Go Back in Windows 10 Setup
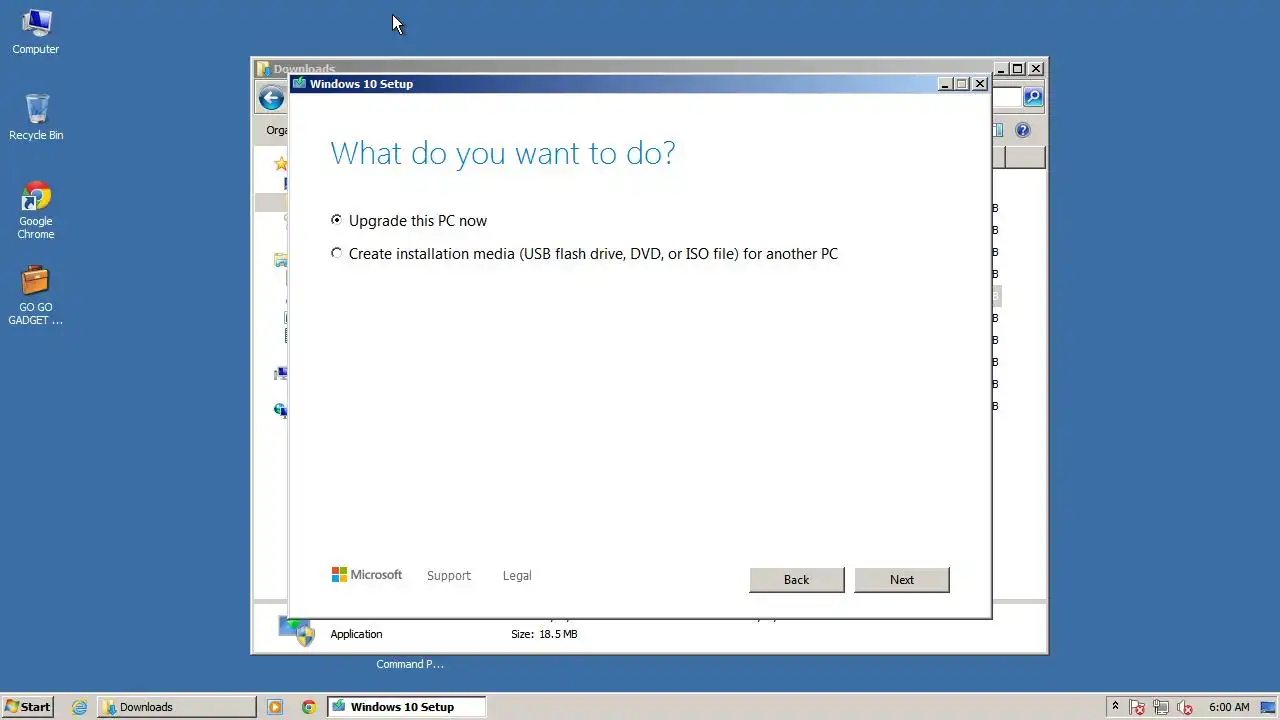This screenshot has height=720, width=1280. pyautogui.click(x=797, y=580)
